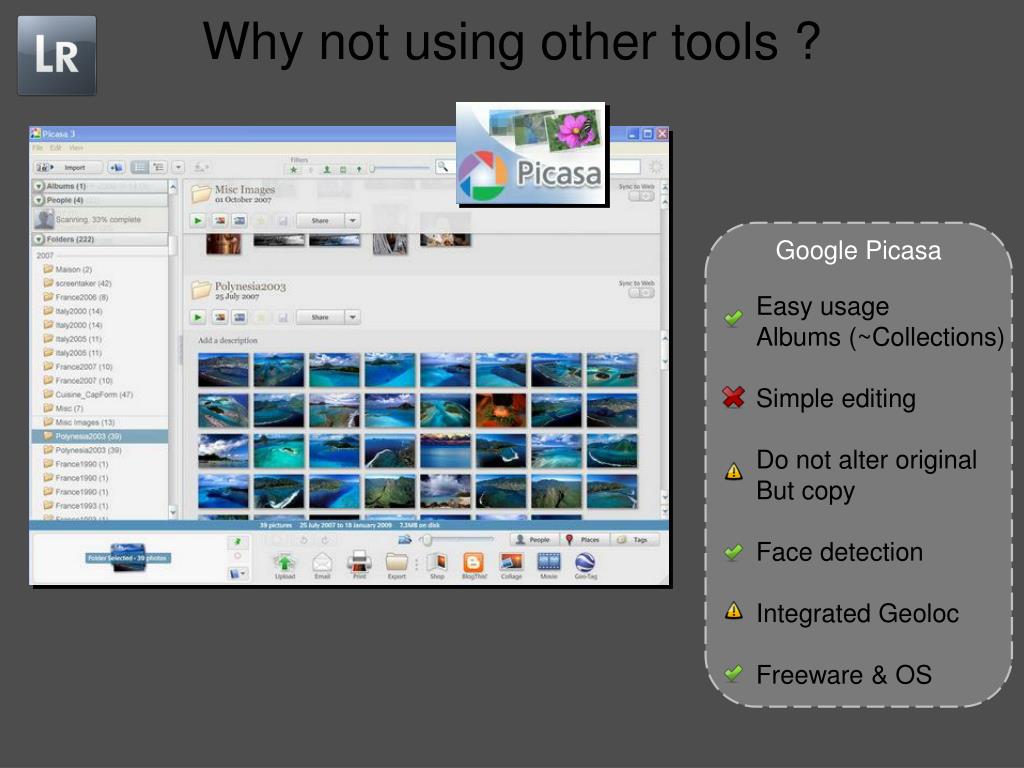
Task: Click the Movie filmstrip icon
Action: click(x=549, y=562)
